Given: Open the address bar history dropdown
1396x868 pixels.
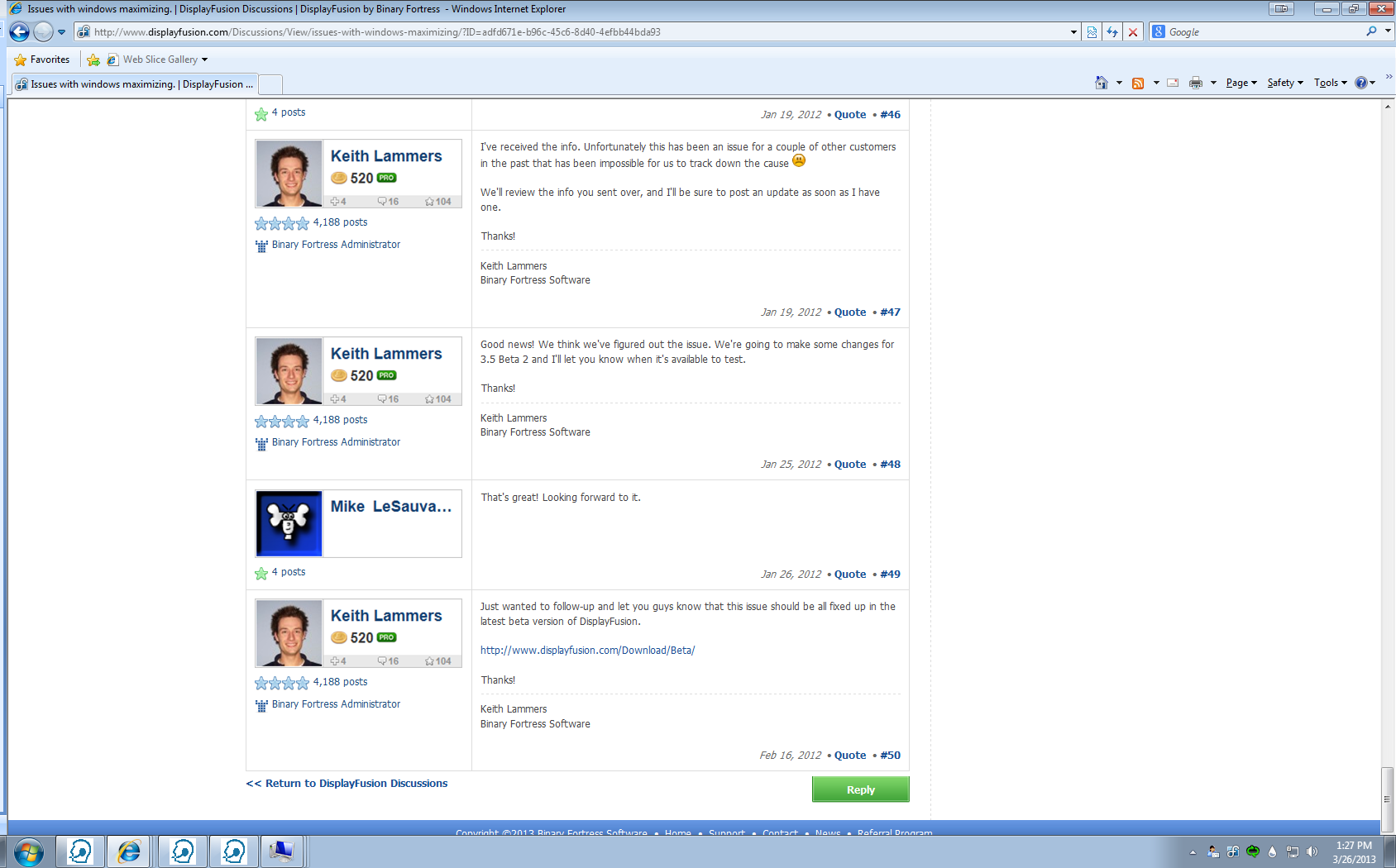Looking at the screenshot, I should (x=1073, y=32).
